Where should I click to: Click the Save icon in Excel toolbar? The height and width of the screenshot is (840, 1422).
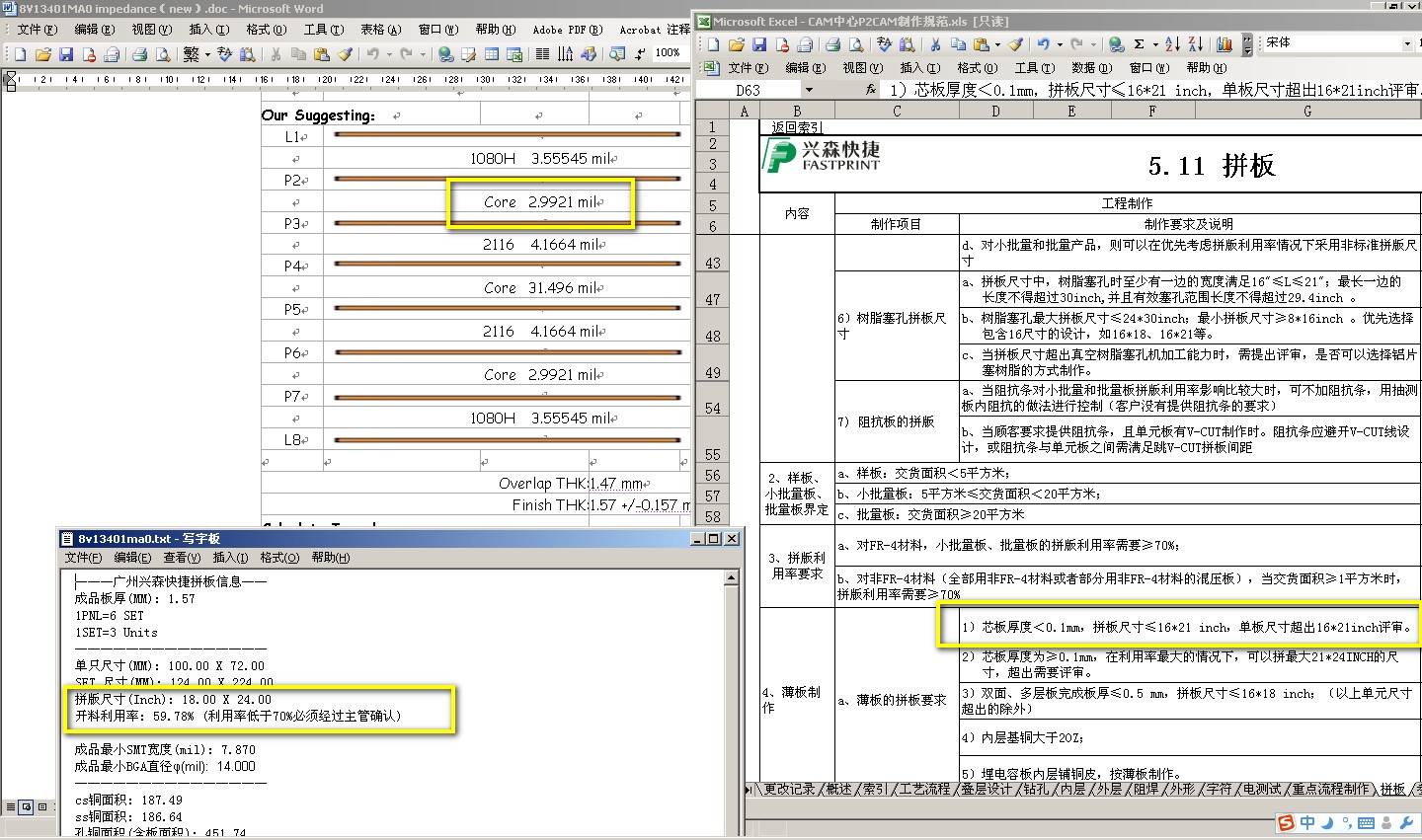[759, 44]
